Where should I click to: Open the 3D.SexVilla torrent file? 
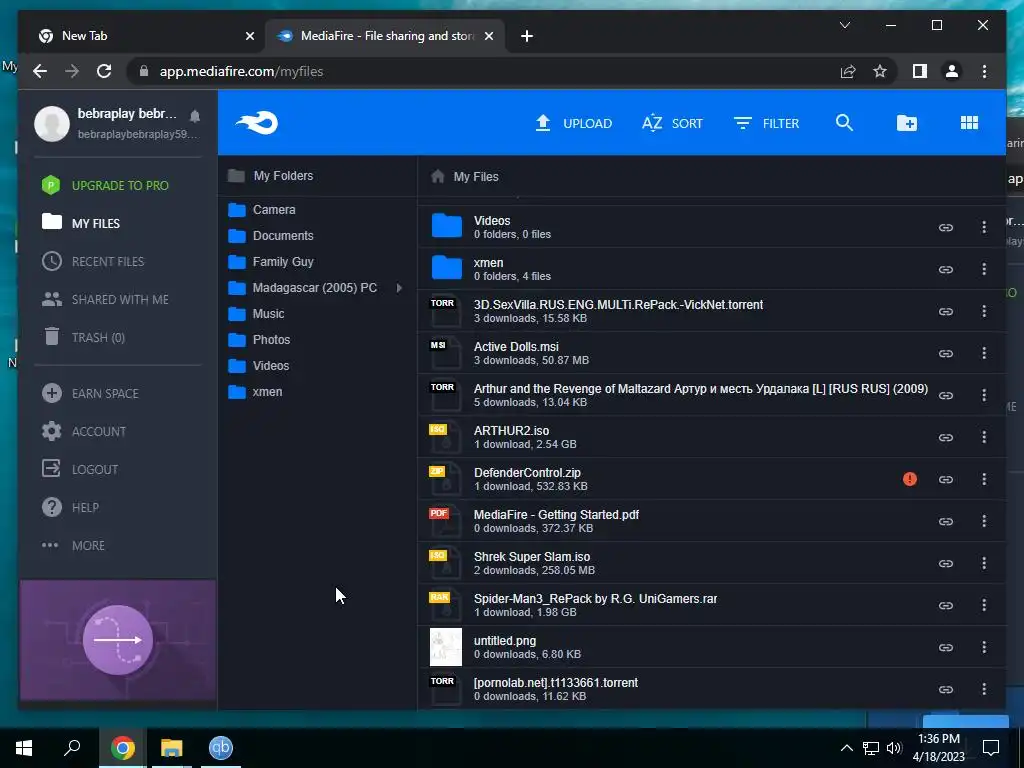[x=711, y=311]
